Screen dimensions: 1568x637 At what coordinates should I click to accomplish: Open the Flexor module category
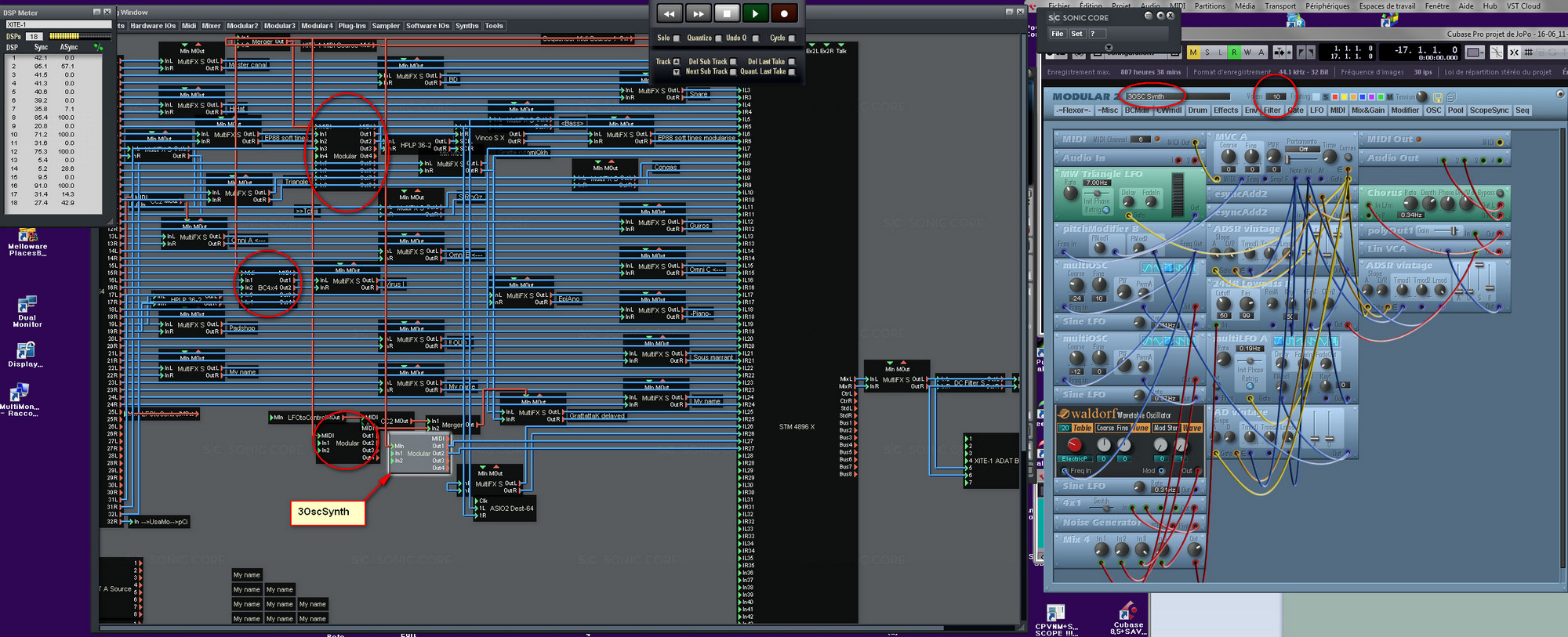click(1073, 110)
